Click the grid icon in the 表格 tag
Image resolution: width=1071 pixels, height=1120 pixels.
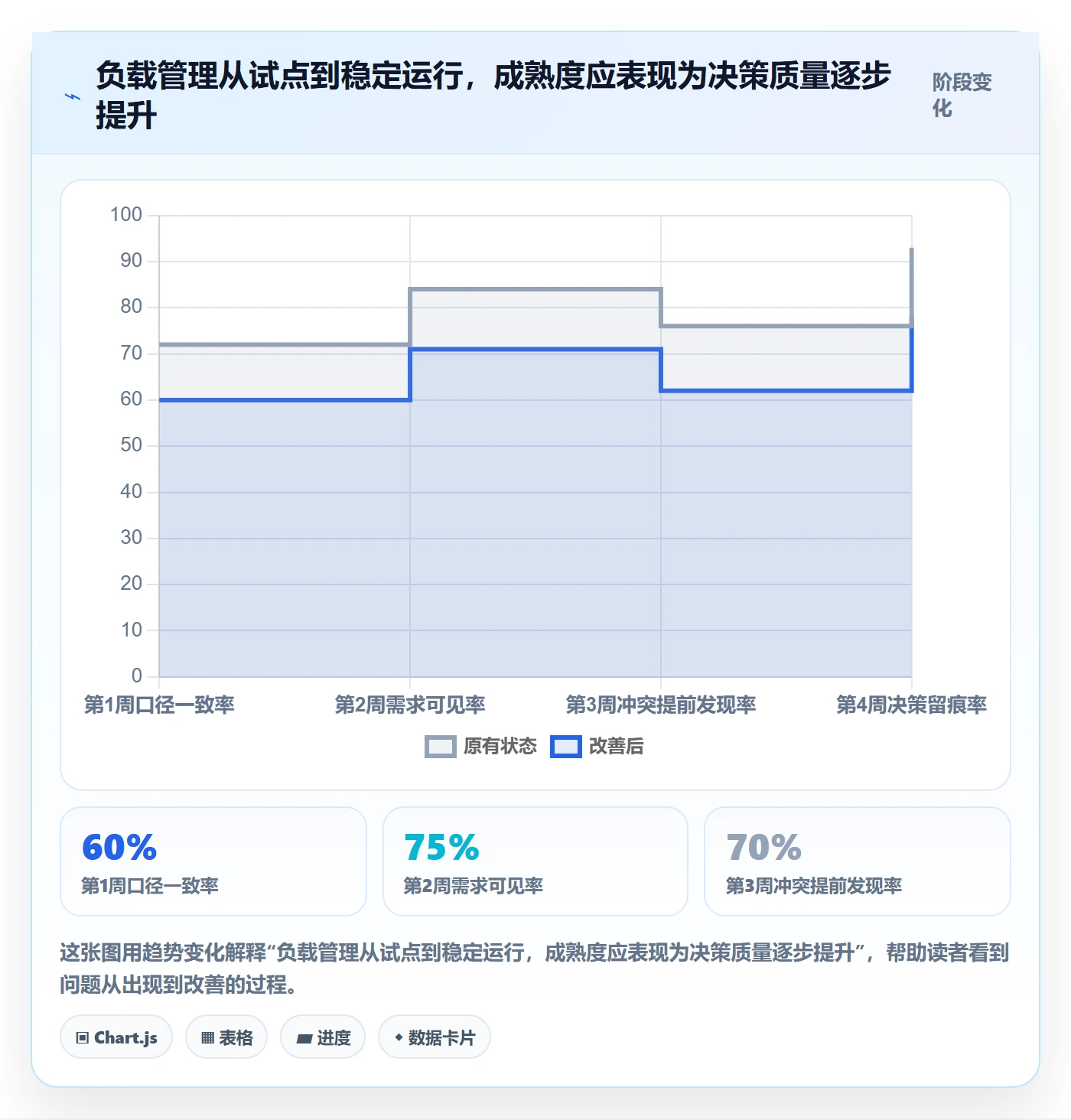pyautogui.click(x=207, y=1038)
